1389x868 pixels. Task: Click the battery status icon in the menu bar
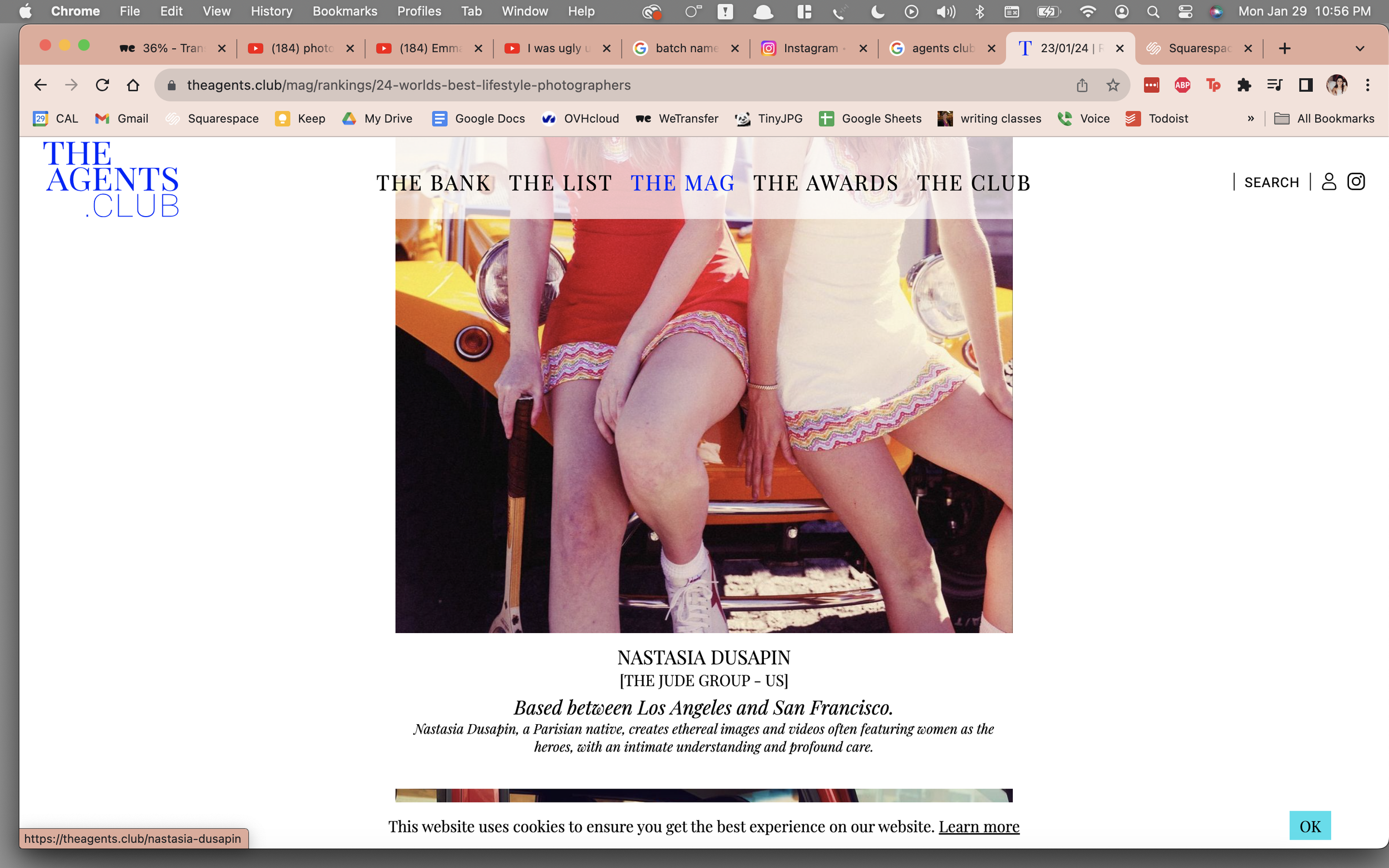[x=1050, y=11]
